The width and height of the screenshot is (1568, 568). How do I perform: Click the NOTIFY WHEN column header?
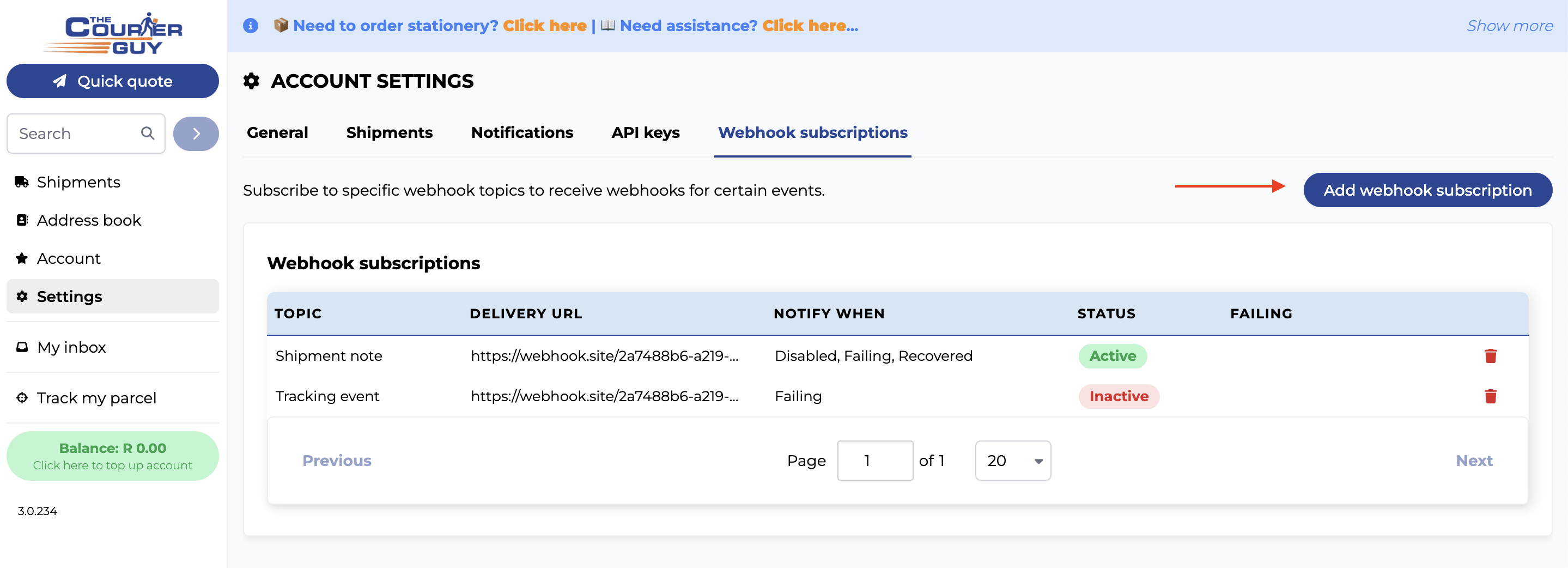point(829,313)
